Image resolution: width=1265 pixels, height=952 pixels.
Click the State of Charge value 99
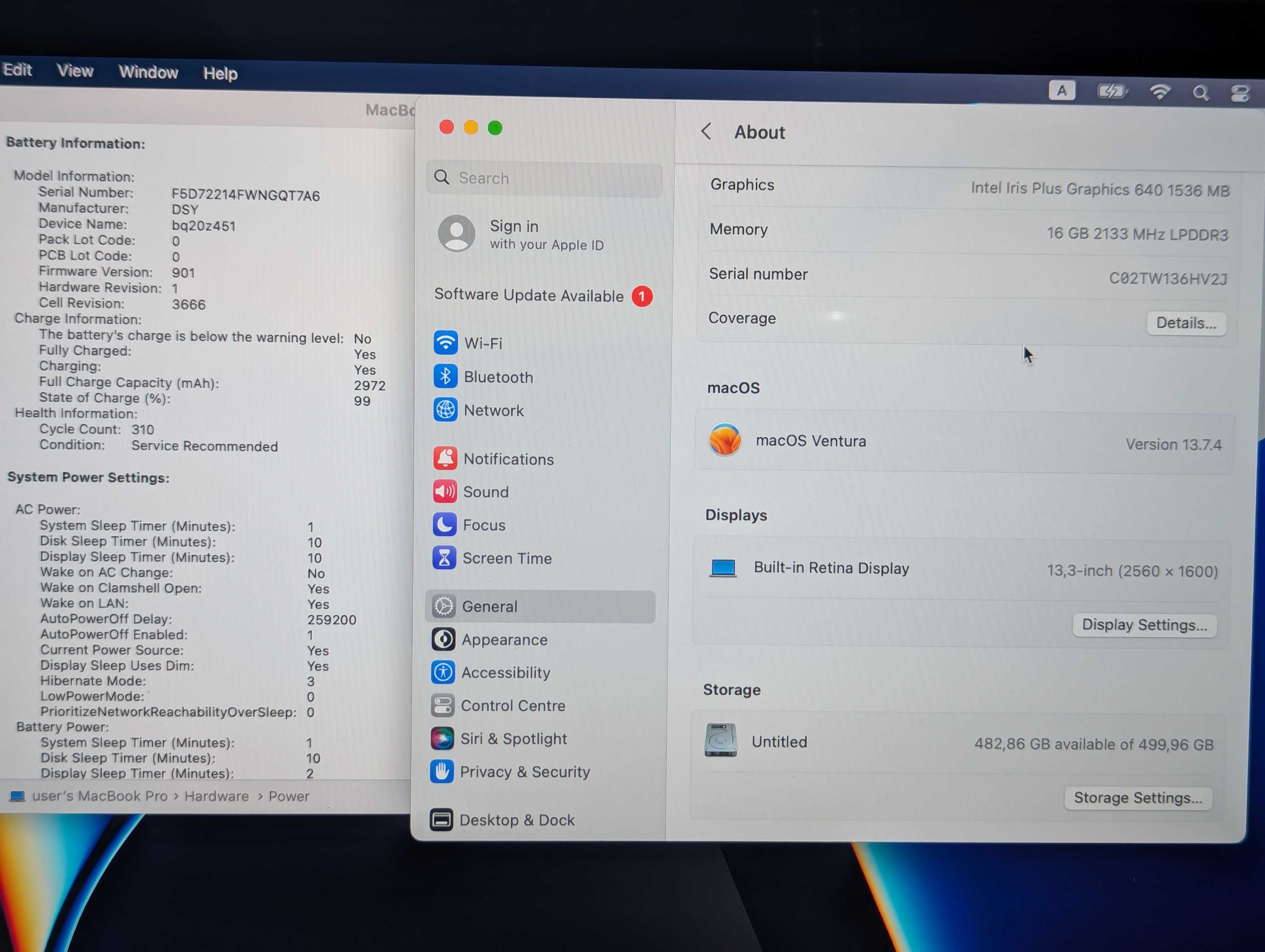(362, 401)
